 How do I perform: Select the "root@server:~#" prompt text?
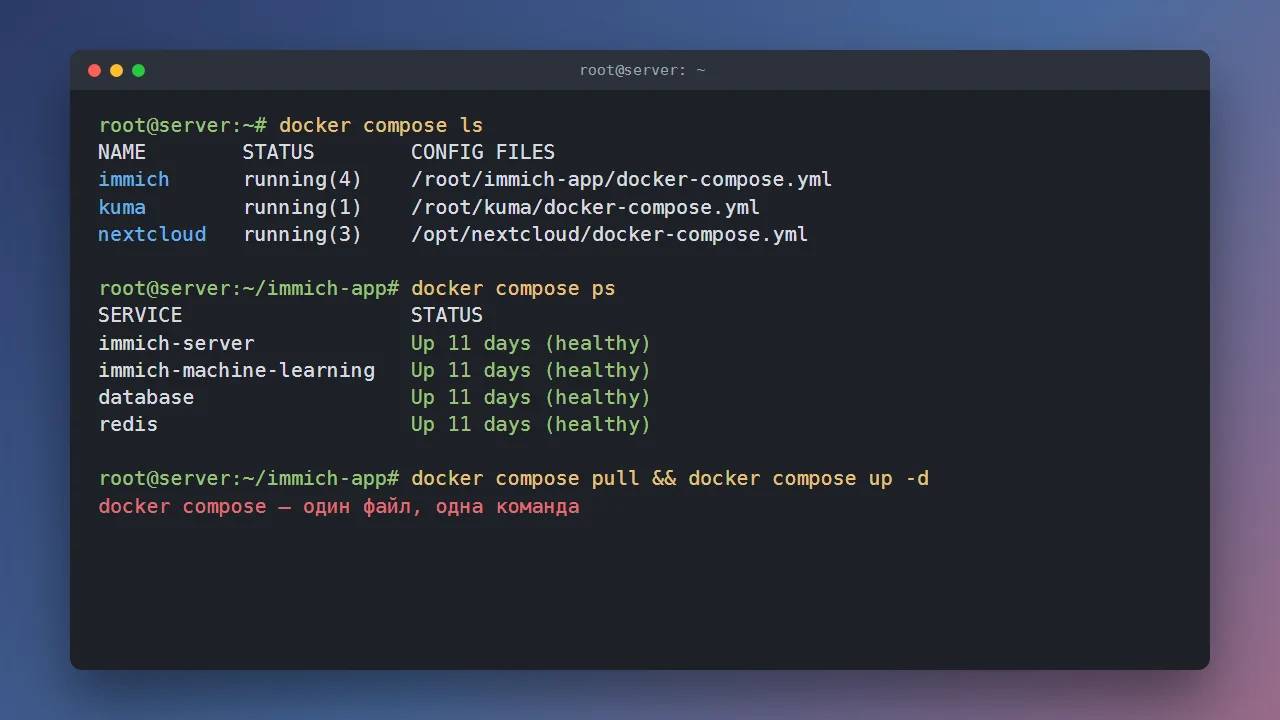point(183,125)
